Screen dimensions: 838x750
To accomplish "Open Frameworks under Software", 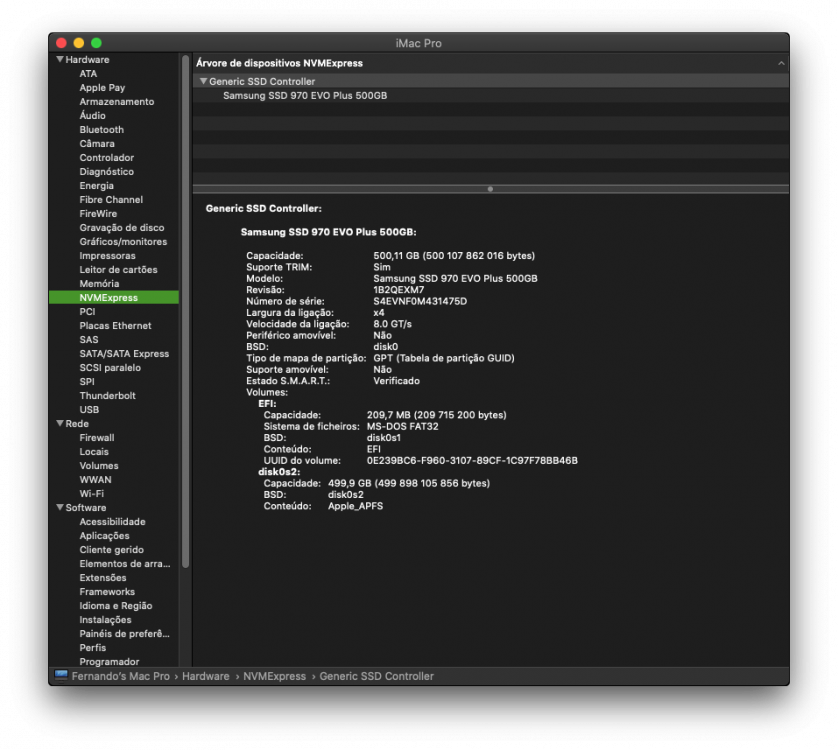I will [107, 592].
